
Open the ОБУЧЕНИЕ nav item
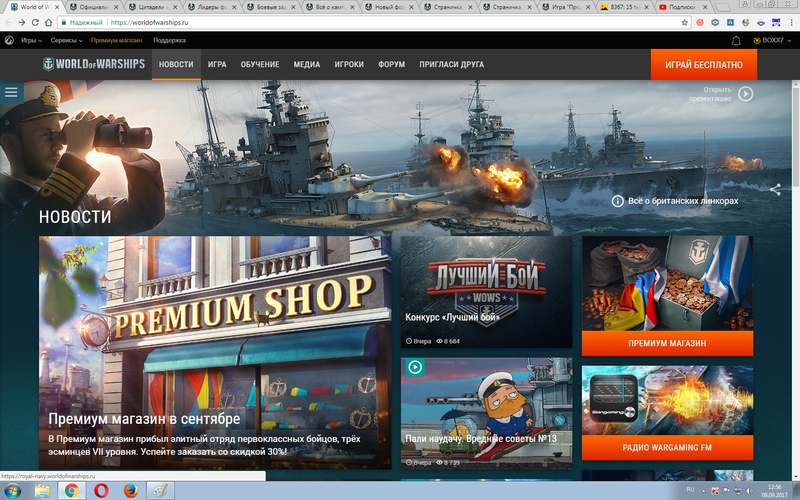(x=260, y=64)
